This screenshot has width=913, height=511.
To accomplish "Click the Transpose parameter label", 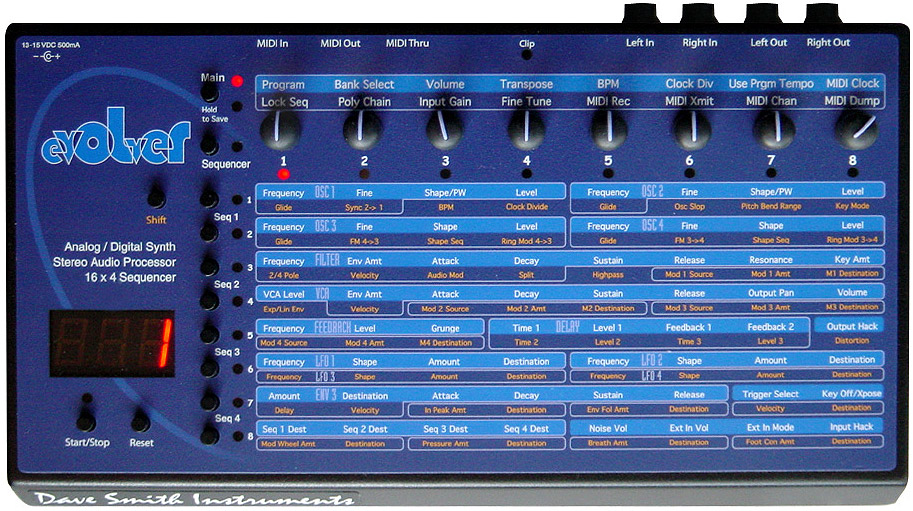I will click(526, 84).
